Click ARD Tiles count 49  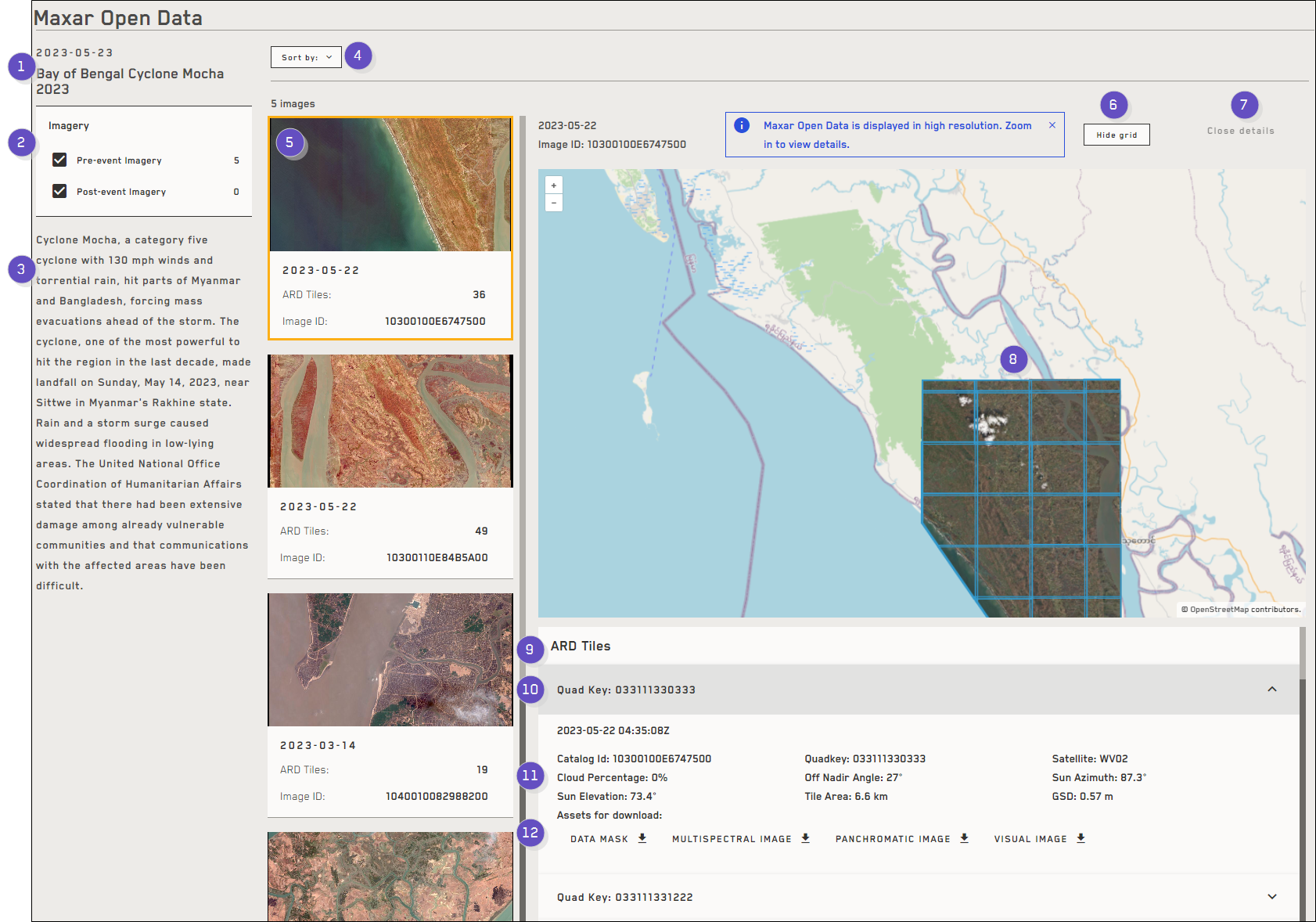(x=481, y=531)
